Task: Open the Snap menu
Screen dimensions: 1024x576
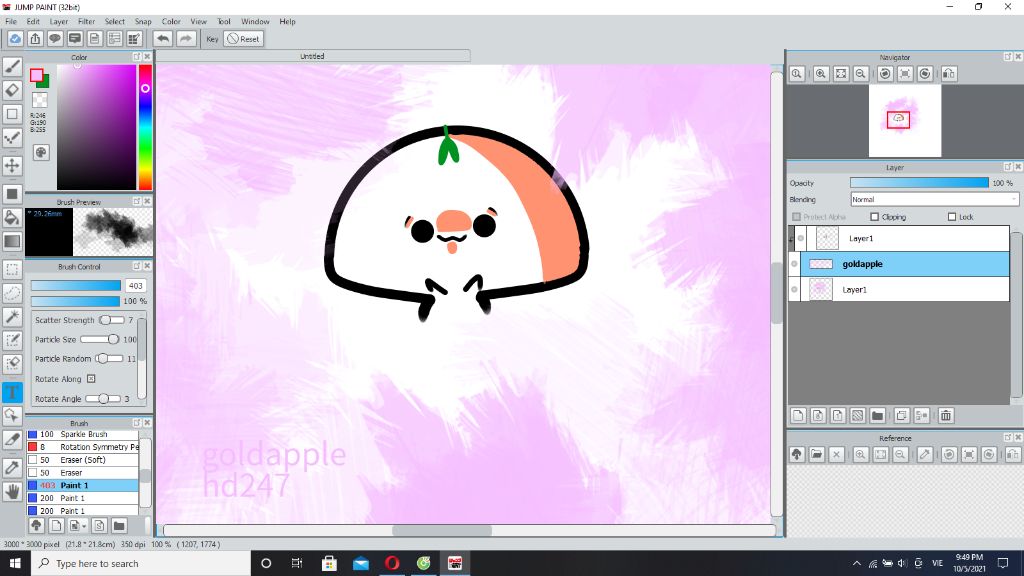Action: (143, 22)
